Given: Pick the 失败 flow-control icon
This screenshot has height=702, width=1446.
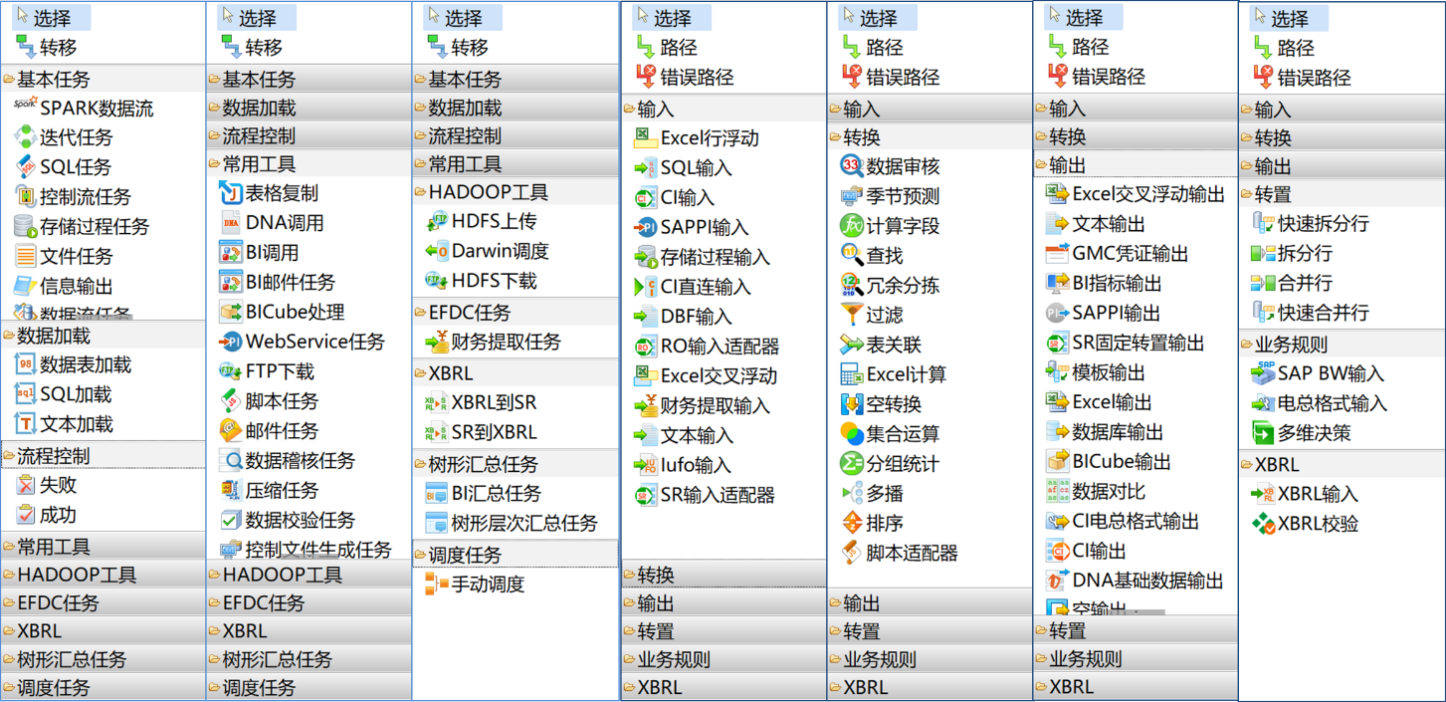Looking at the screenshot, I should 25,485.
